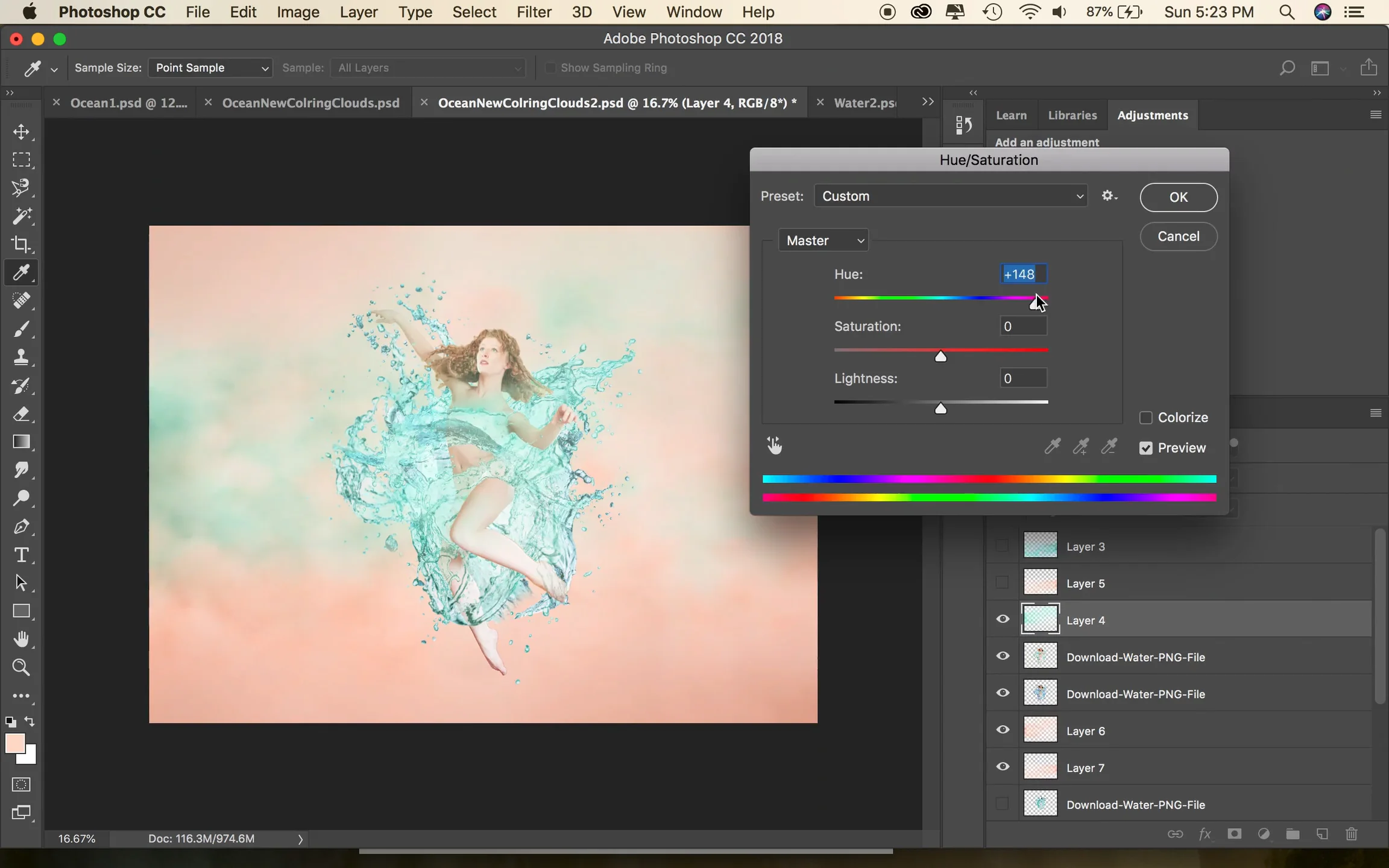Open Hue/Saturation preset options gear
Screen dimensions: 1389x868
pyautogui.click(x=1109, y=196)
